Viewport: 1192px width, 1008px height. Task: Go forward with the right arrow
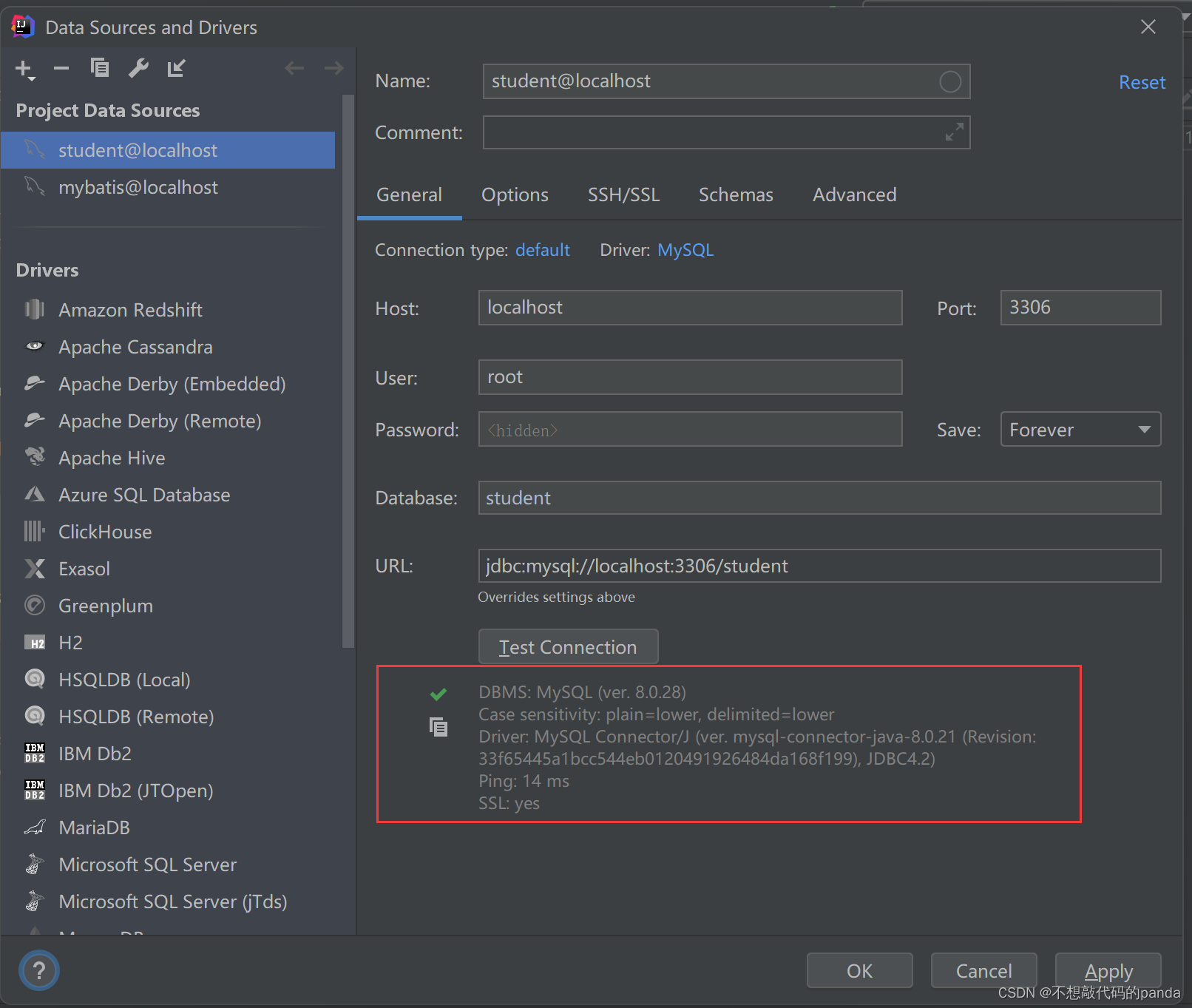[x=334, y=69]
